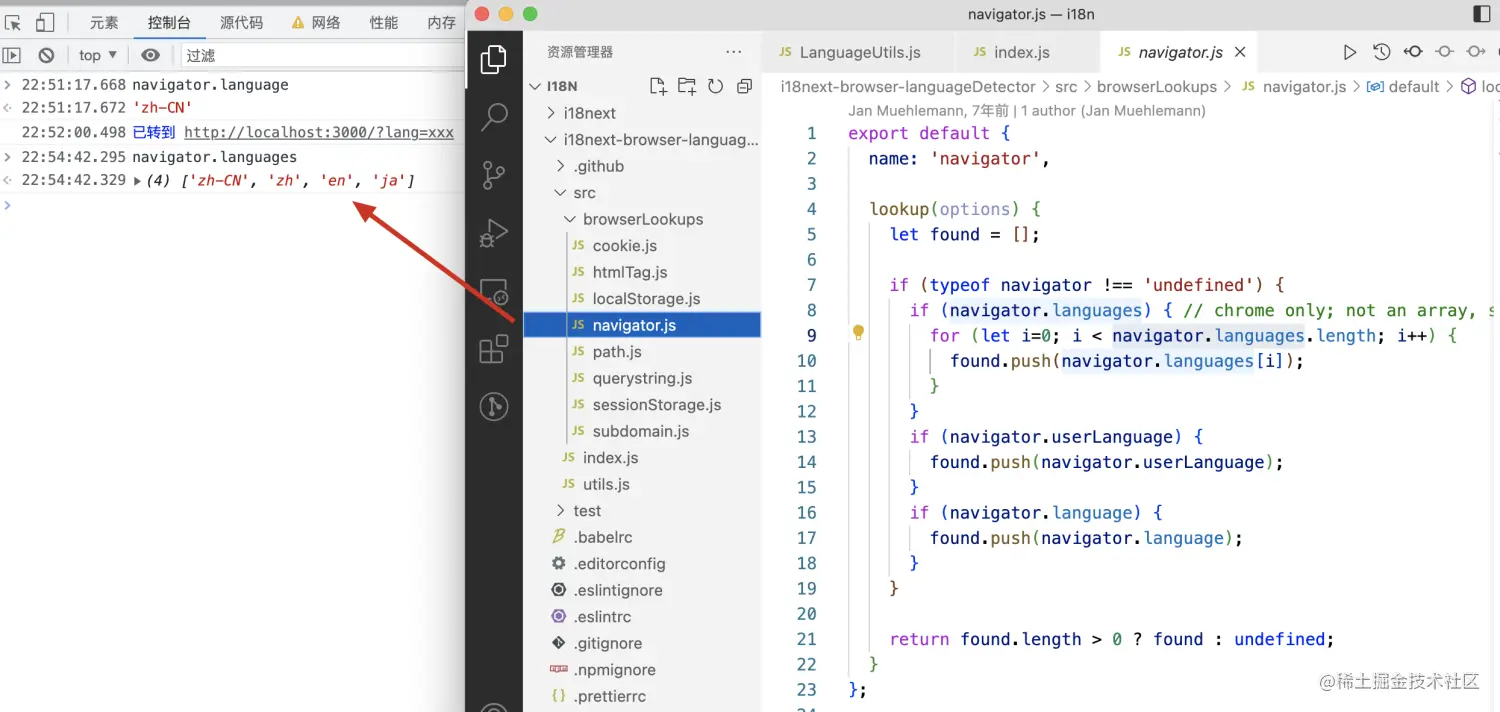
Task: Click the lightbulb quick-fix icon on line 9
Action: [858, 333]
